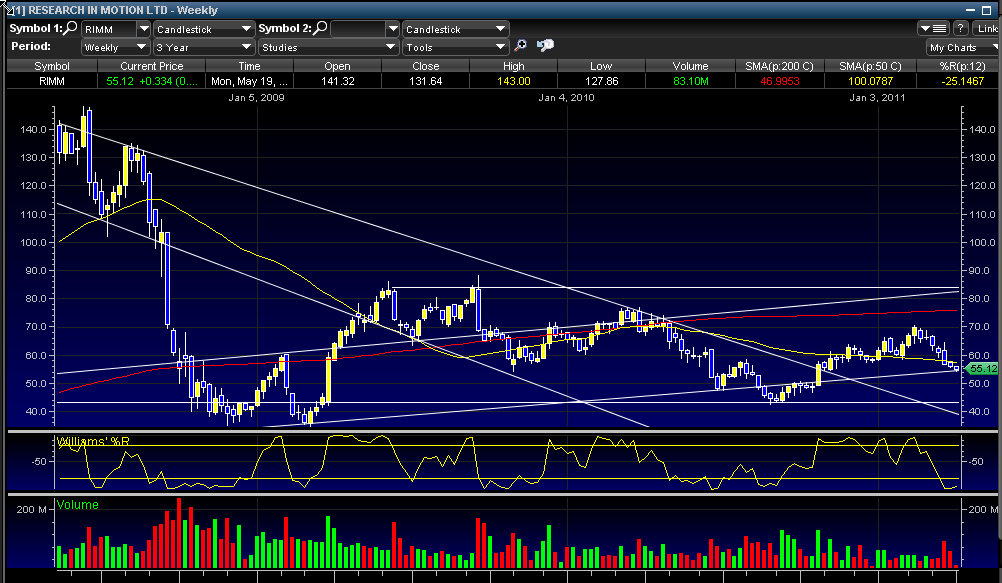Click the SMA(p:50 C) column header
This screenshot has width=1002, height=583.
tap(870, 66)
